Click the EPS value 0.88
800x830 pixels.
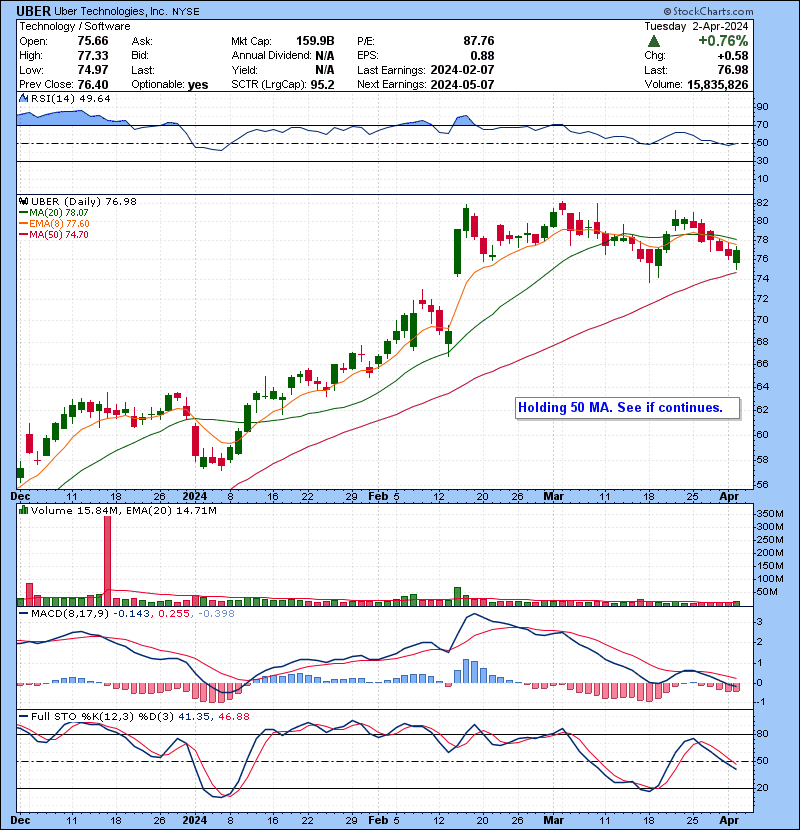(482, 56)
